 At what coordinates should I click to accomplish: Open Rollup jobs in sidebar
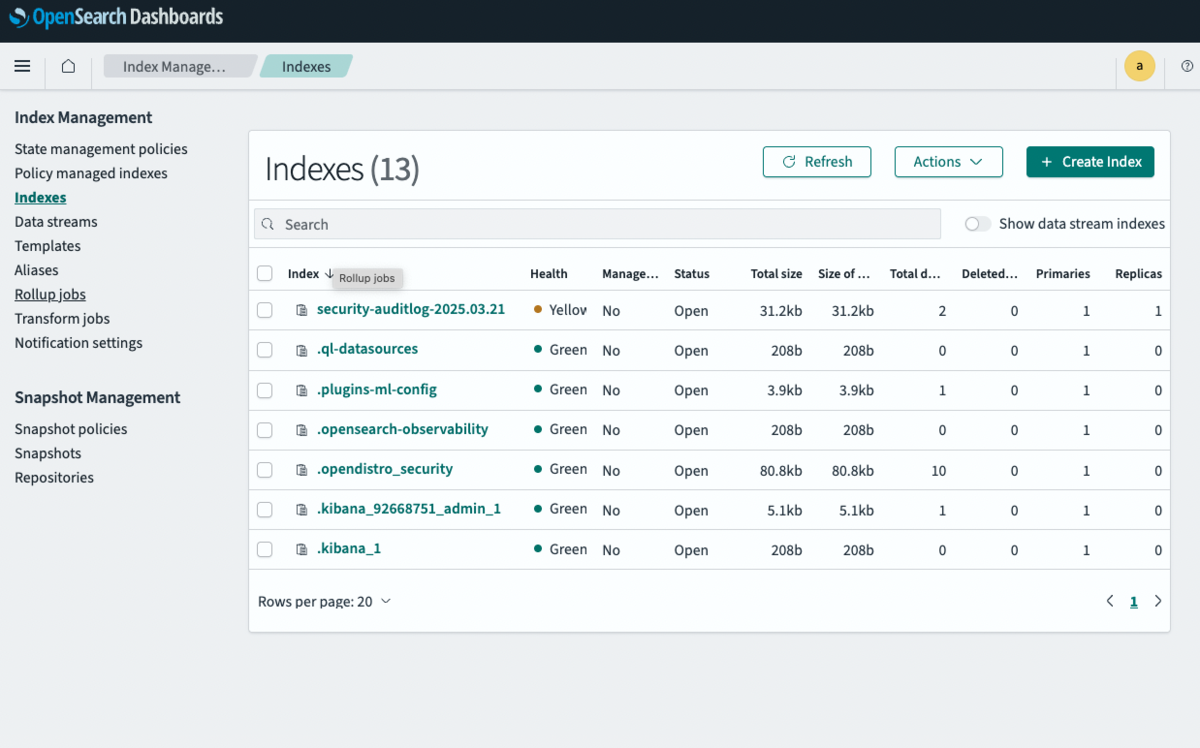click(50, 295)
